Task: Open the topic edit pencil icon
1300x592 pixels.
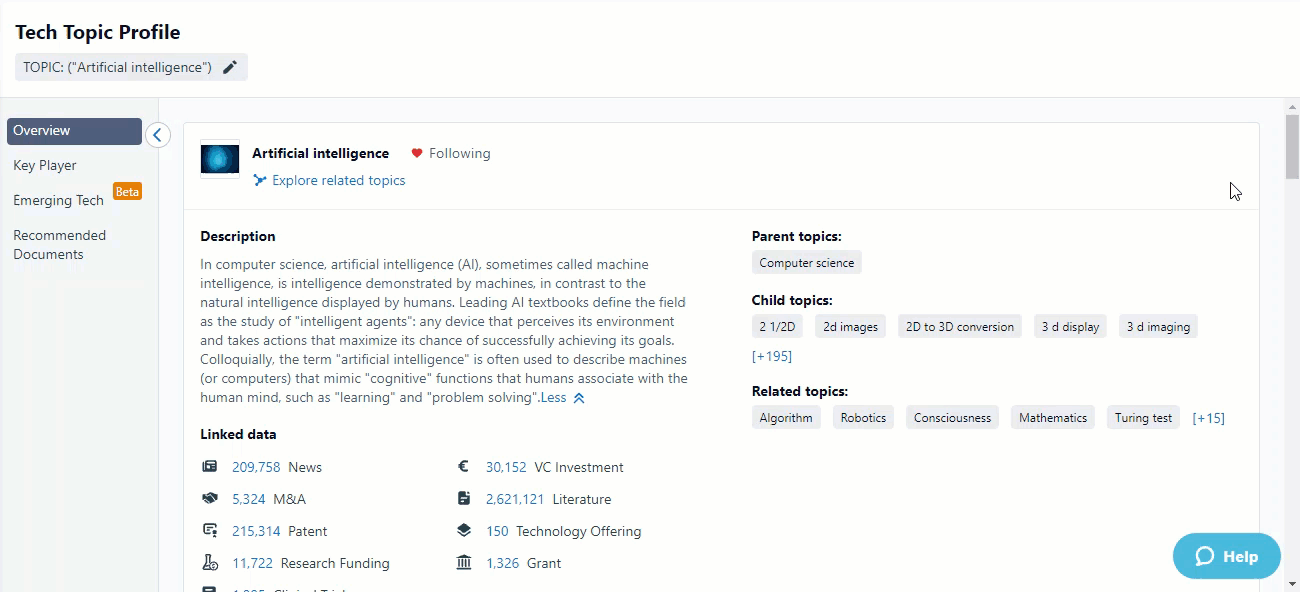Action: click(x=230, y=67)
